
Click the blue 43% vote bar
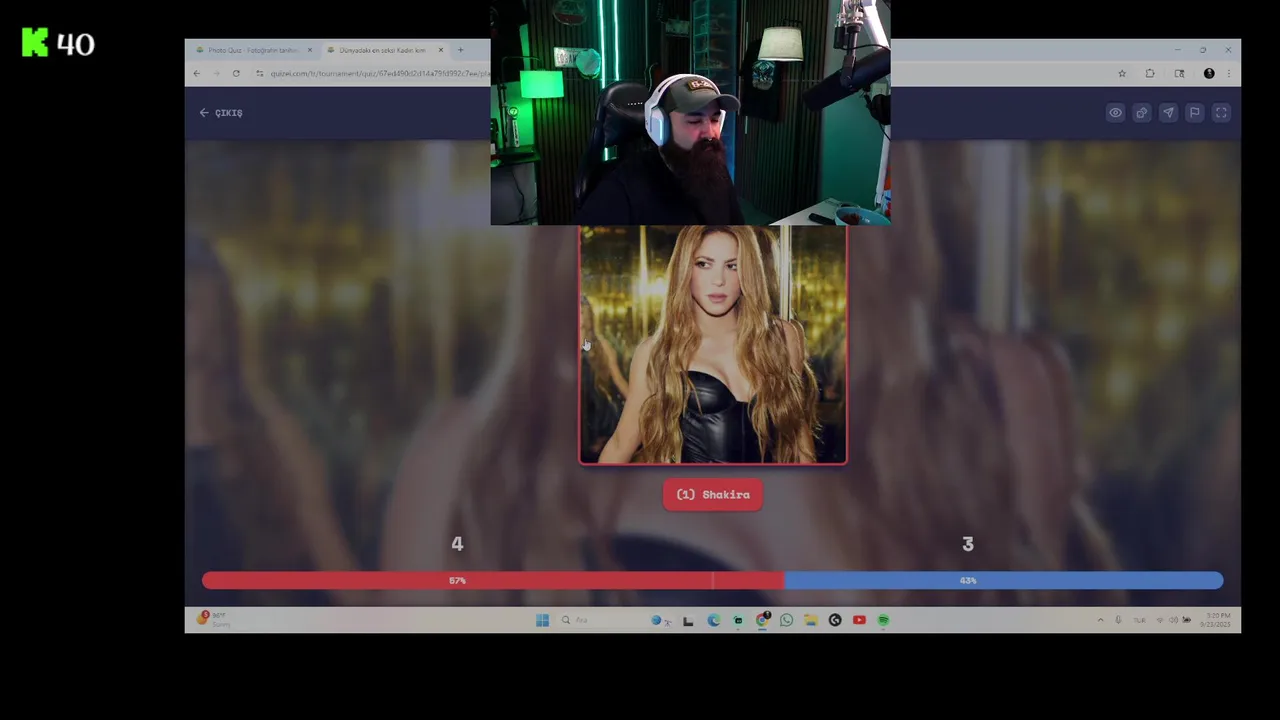coord(1004,580)
